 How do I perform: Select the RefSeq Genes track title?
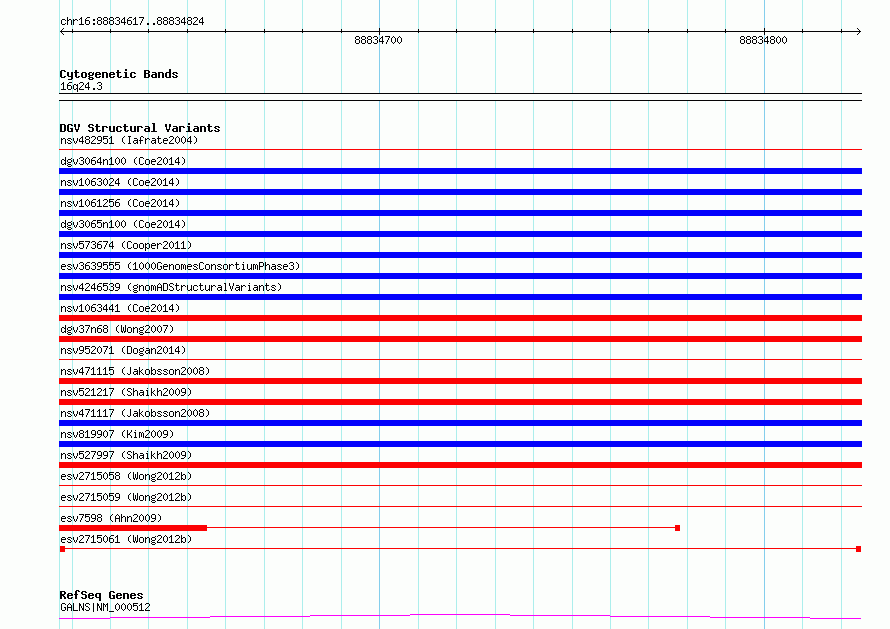click(x=101, y=596)
